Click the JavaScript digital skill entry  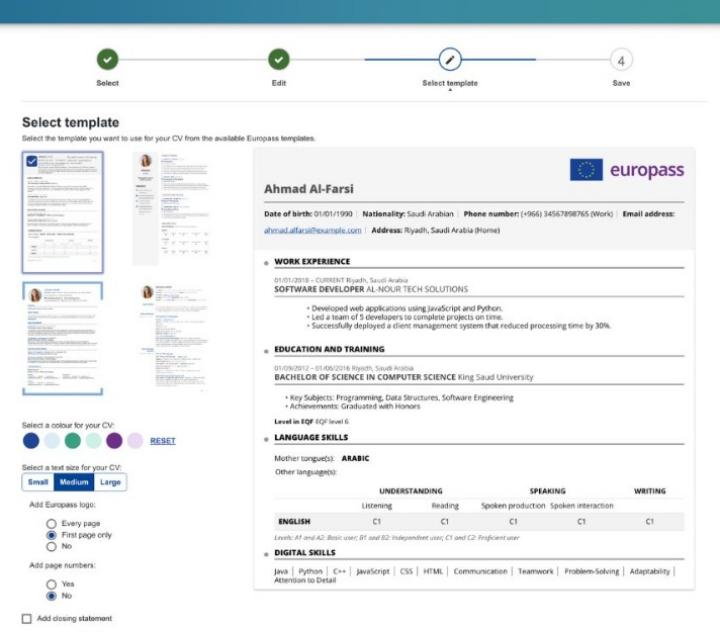coord(373,571)
